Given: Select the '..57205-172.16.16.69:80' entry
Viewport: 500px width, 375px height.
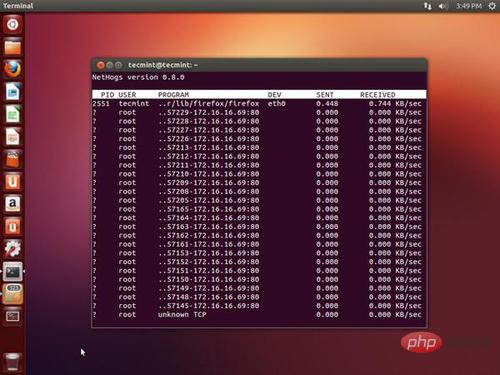Looking at the screenshot, I should point(209,200).
